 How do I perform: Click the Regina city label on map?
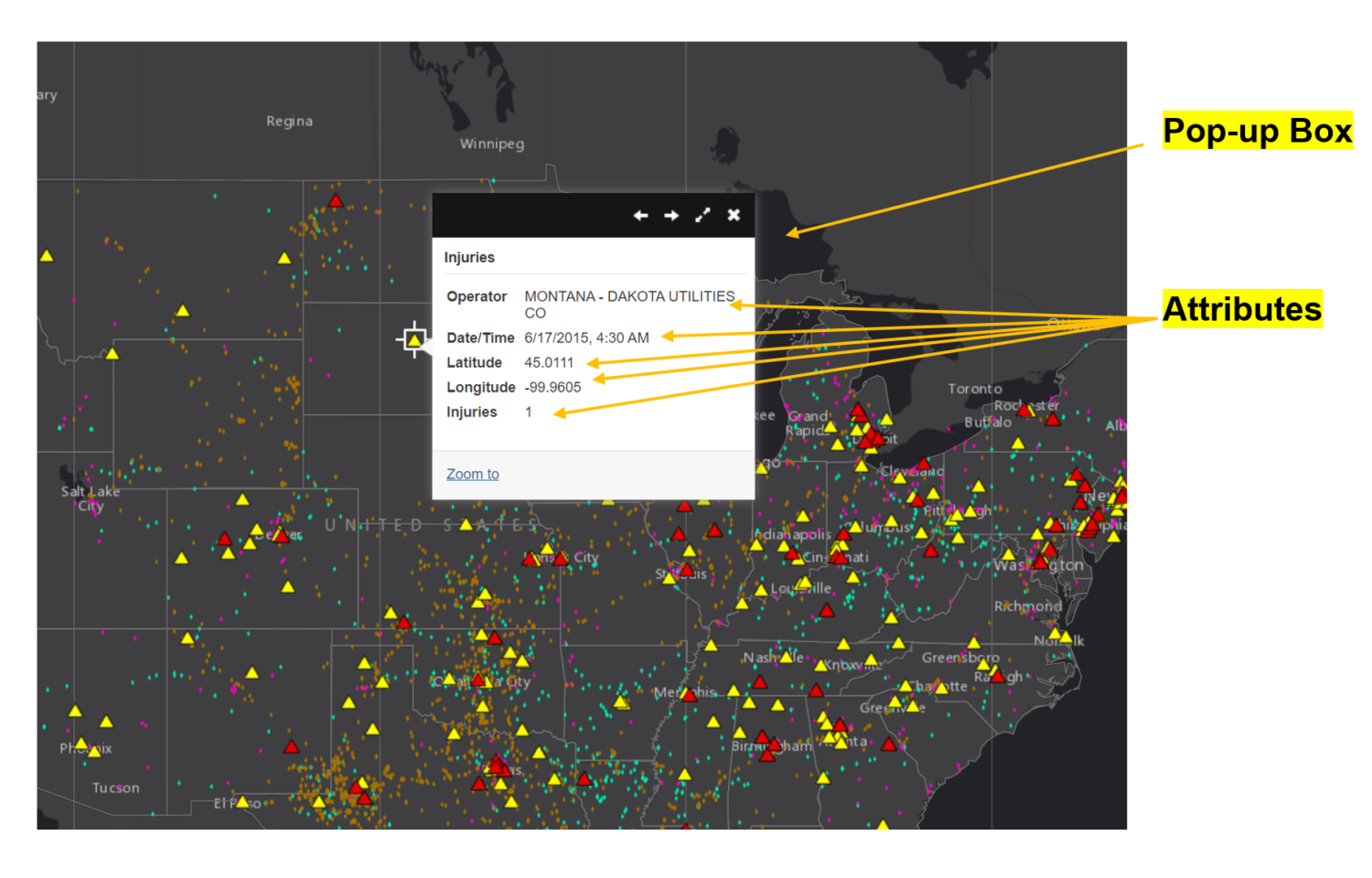click(289, 122)
